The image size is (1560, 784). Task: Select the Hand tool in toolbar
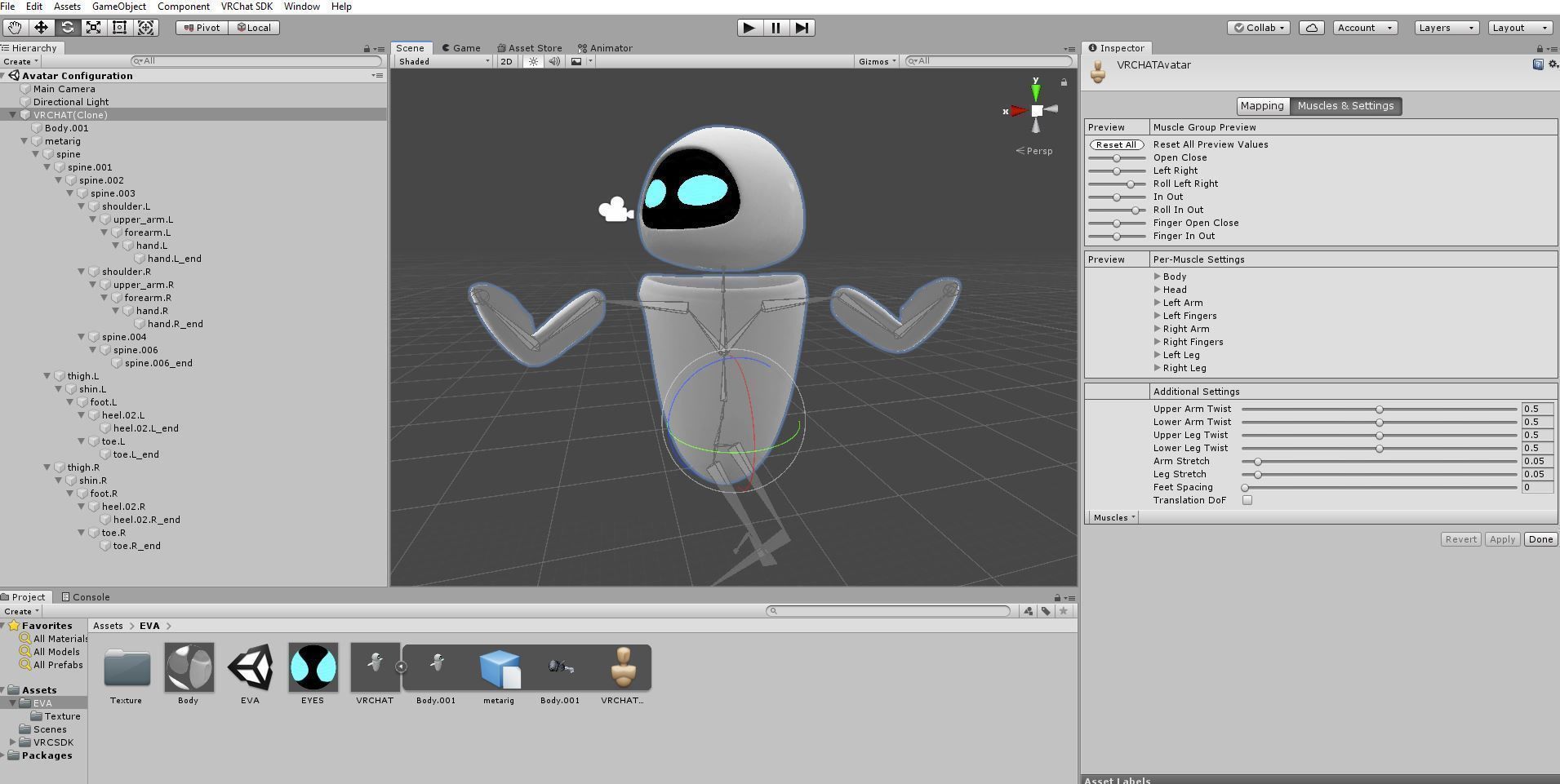[15, 28]
